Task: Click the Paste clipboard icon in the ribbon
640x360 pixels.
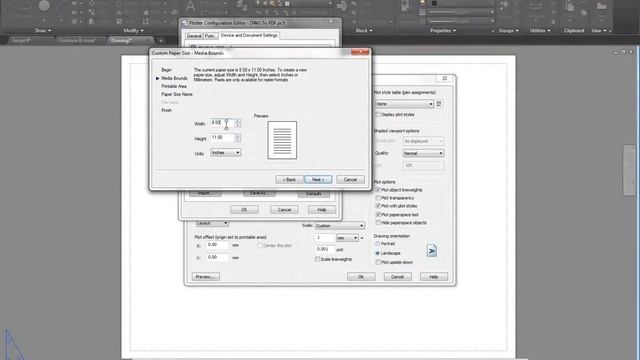Action: 570,7
